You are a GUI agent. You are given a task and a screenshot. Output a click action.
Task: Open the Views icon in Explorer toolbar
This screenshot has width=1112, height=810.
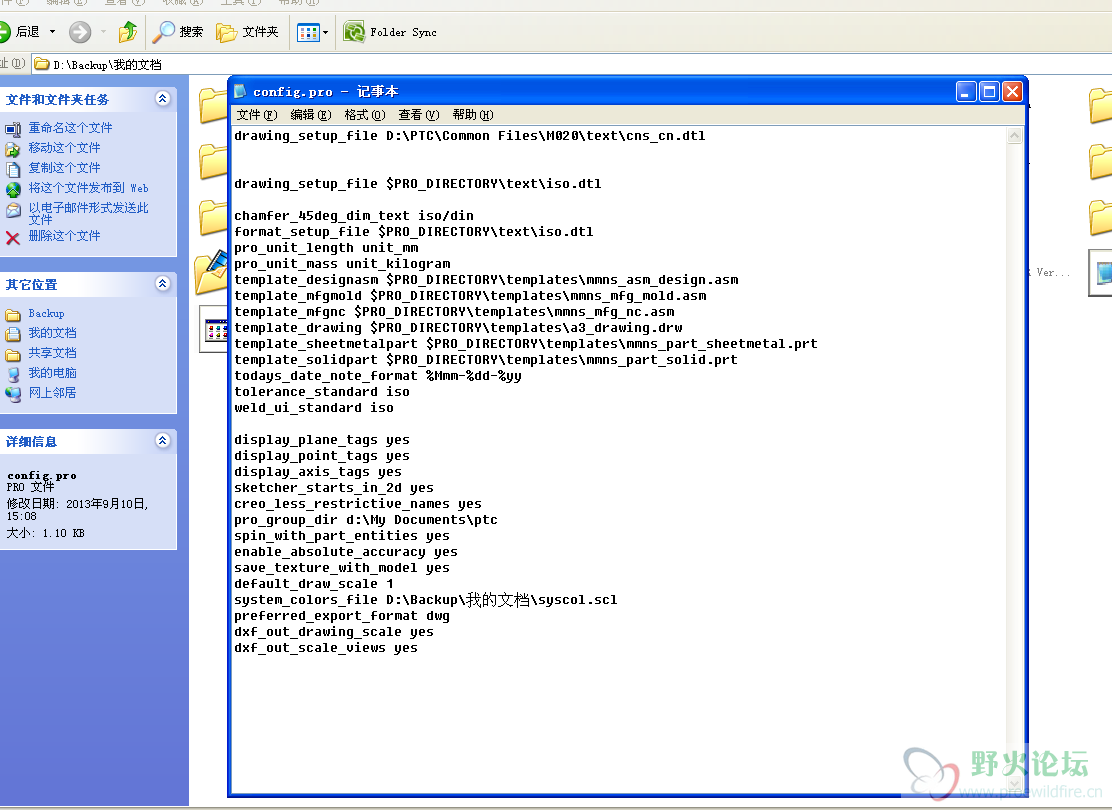(x=308, y=33)
